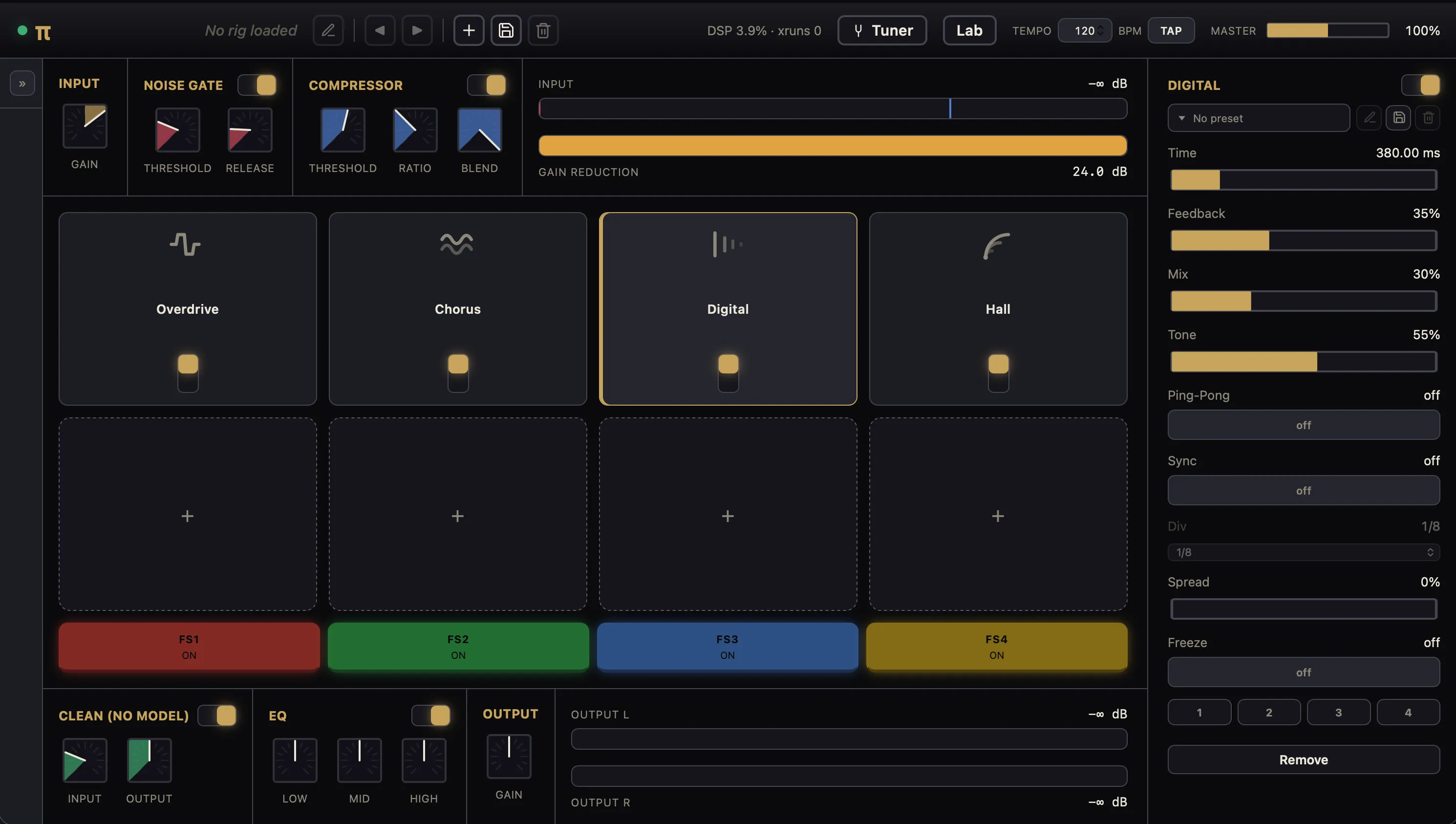
Task: Toggle the Chorus pedal switch
Action: [458, 373]
